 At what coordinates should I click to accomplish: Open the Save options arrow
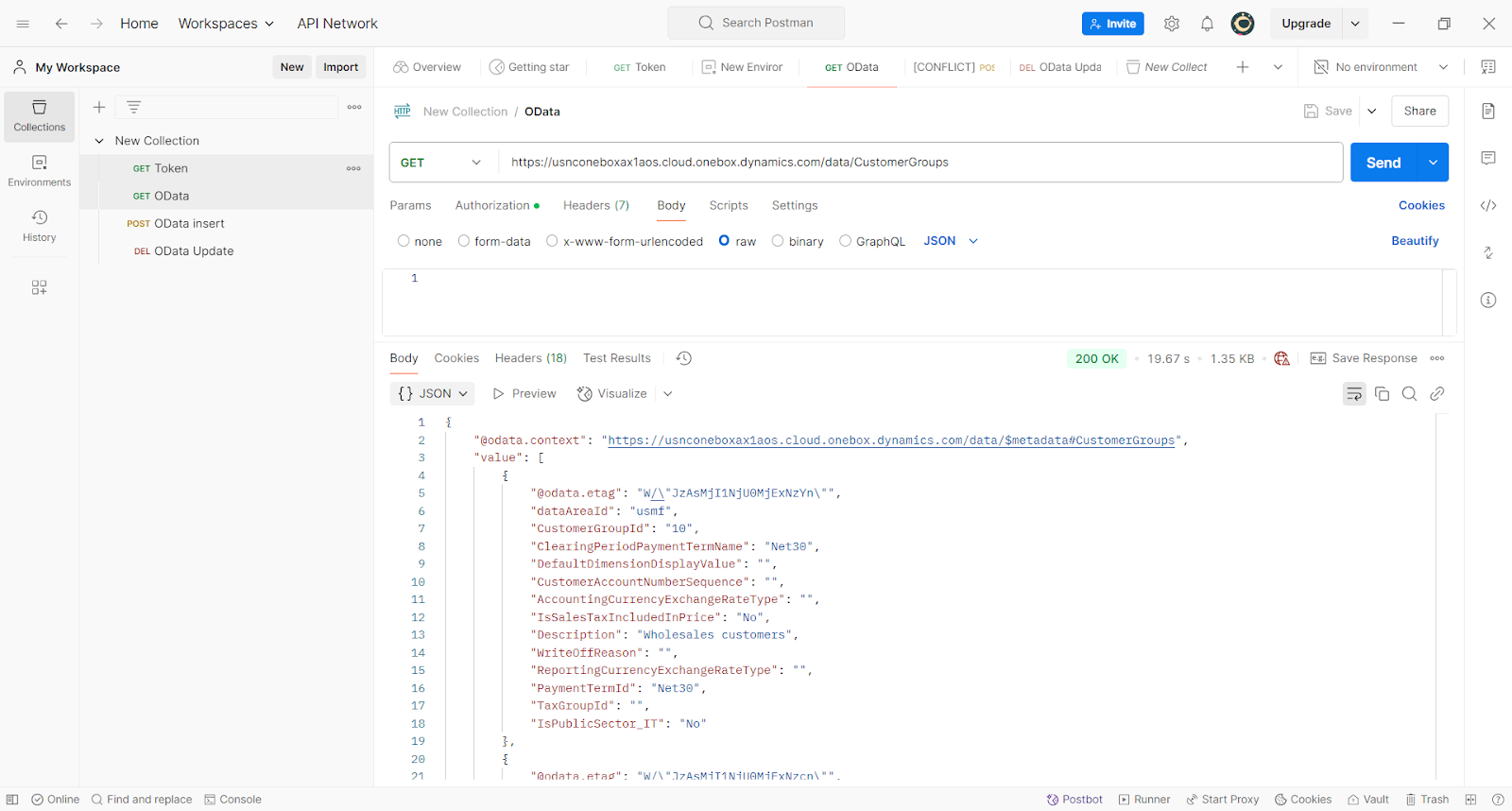pos(1372,112)
